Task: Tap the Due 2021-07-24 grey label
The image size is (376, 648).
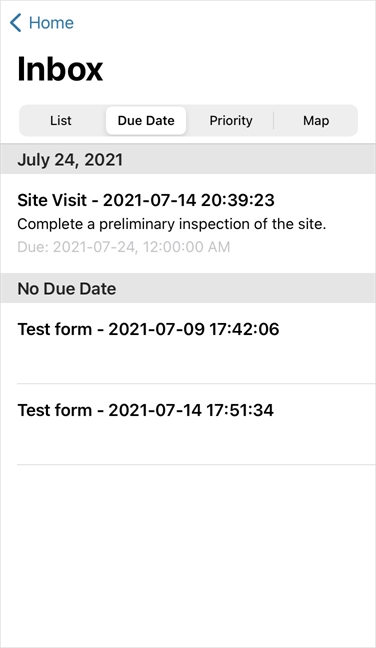Action: point(124,247)
